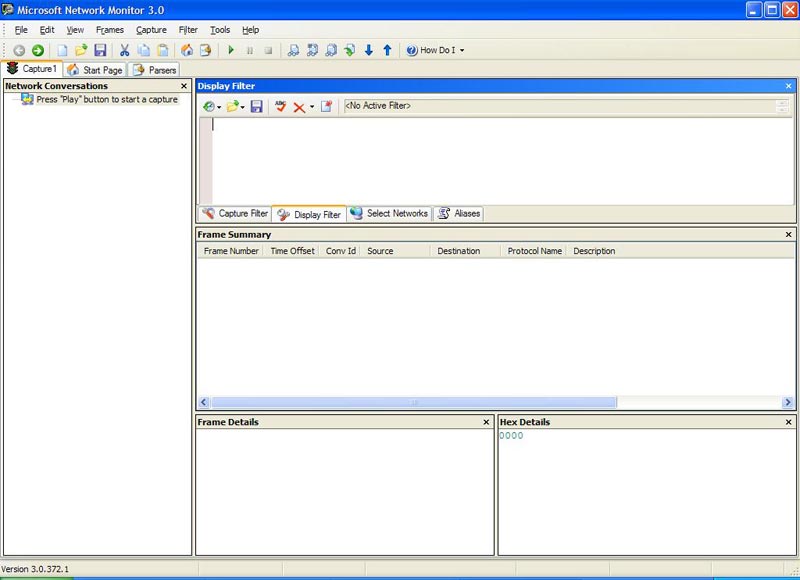
Task: Close the Network Conversations panel
Action: coord(184,86)
